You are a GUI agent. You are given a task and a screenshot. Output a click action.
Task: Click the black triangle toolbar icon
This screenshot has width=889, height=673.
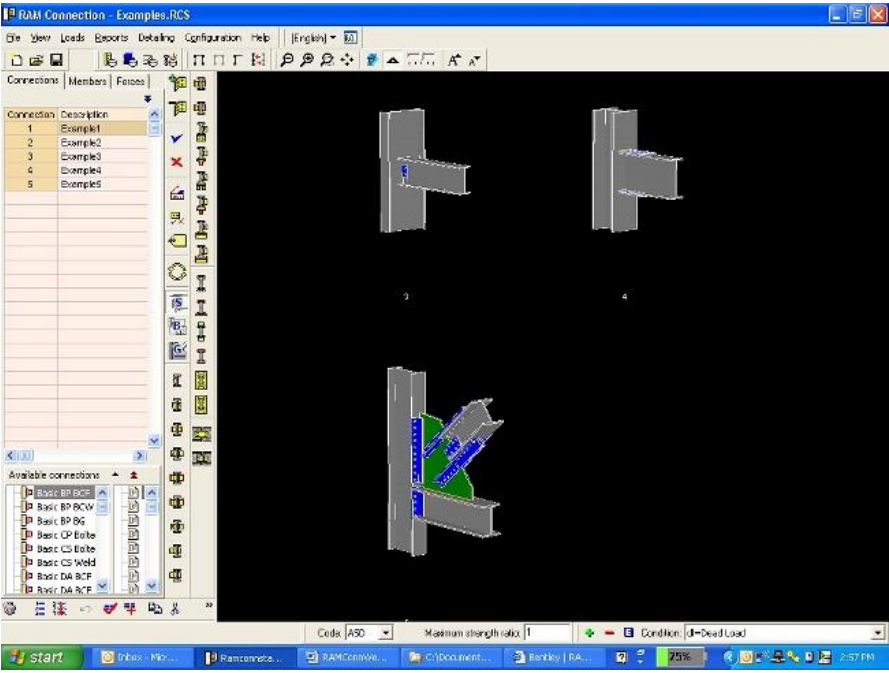(392, 60)
